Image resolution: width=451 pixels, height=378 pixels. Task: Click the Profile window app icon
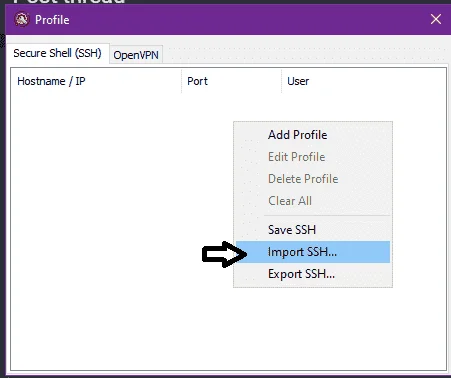(22, 20)
